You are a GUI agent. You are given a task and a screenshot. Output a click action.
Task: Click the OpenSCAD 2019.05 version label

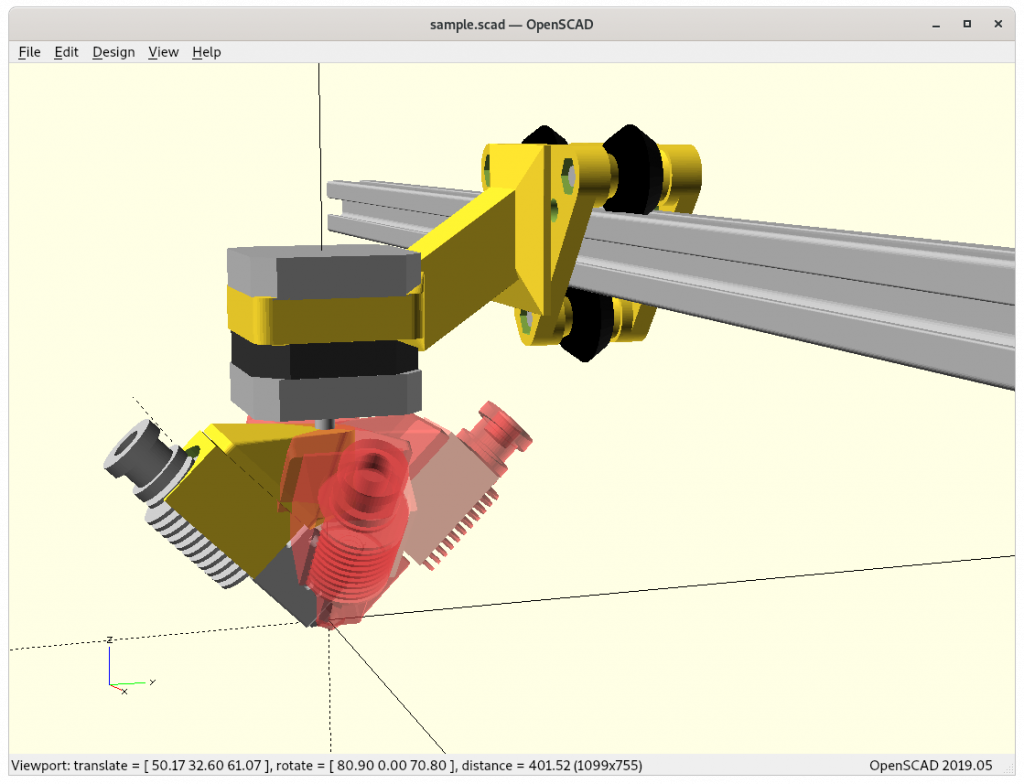[931, 765]
